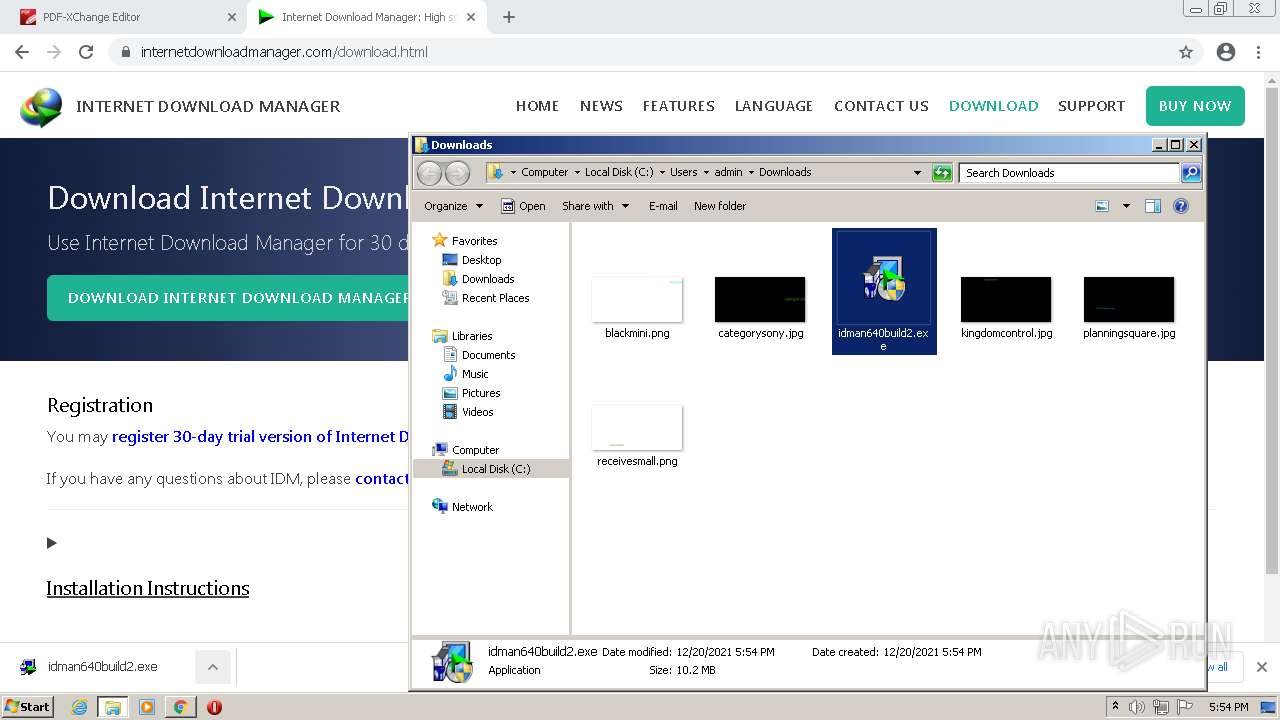Close the Chrome downloads bar
1280x720 pixels.
pos(1261,667)
